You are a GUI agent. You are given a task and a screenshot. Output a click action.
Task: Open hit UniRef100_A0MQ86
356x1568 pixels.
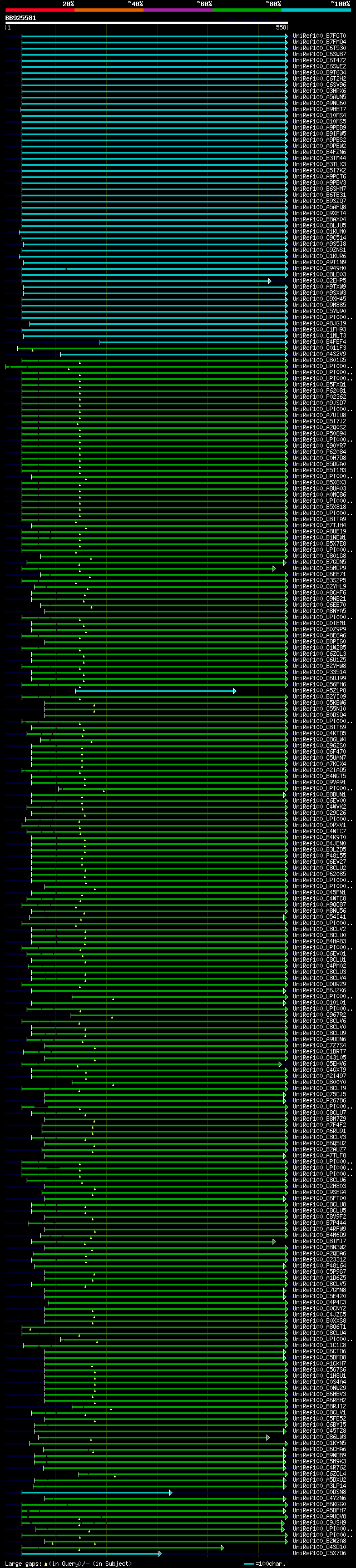[x=319, y=495]
